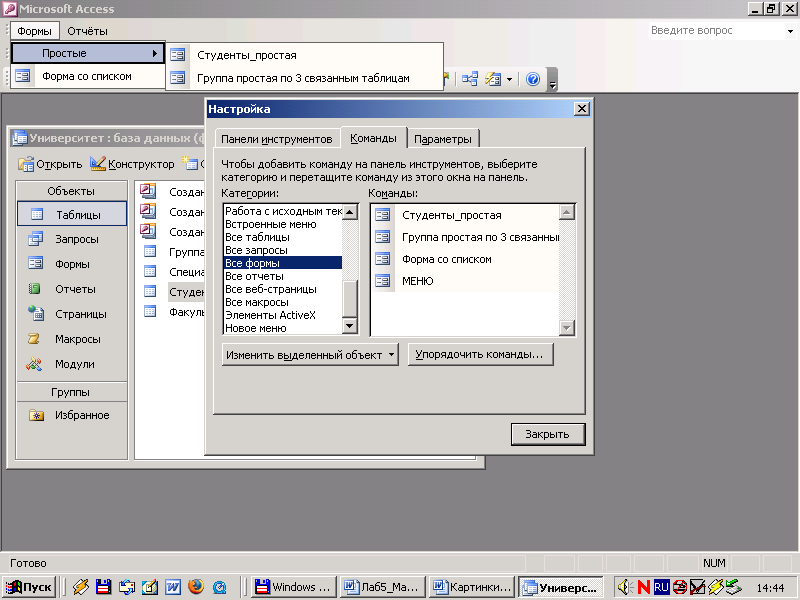Expand the New Object dropdown arrow
Image resolution: width=800 pixels, height=600 pixels.
tap(509, 79)
